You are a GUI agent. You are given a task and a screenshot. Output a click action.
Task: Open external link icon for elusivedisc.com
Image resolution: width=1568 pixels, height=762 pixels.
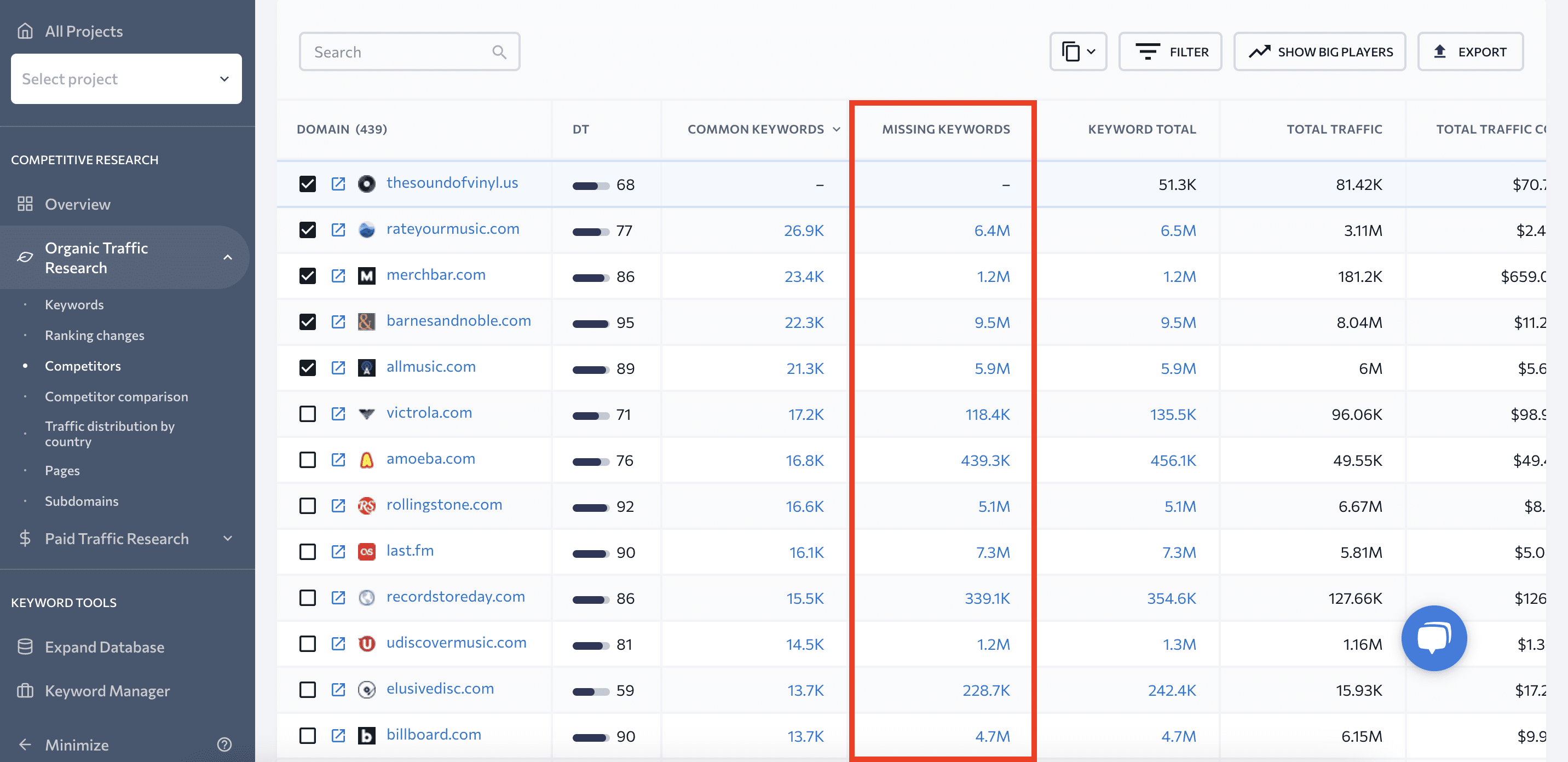click(x=338, y=690)
